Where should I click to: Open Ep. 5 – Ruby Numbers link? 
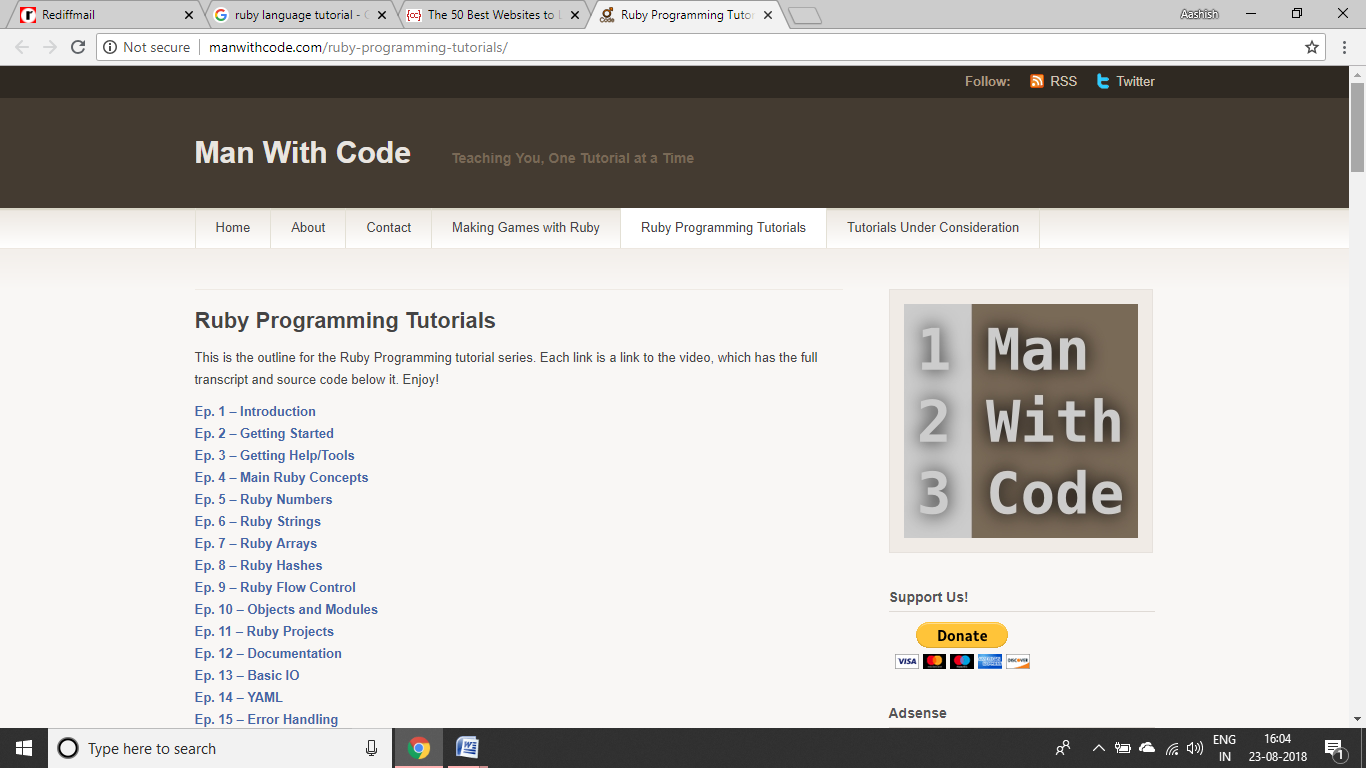[x=263, y=499]
